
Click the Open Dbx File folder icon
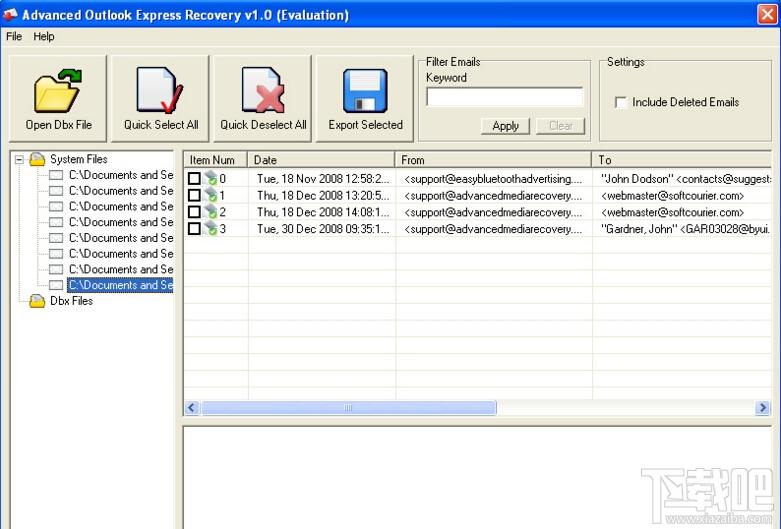click(58, 90)
